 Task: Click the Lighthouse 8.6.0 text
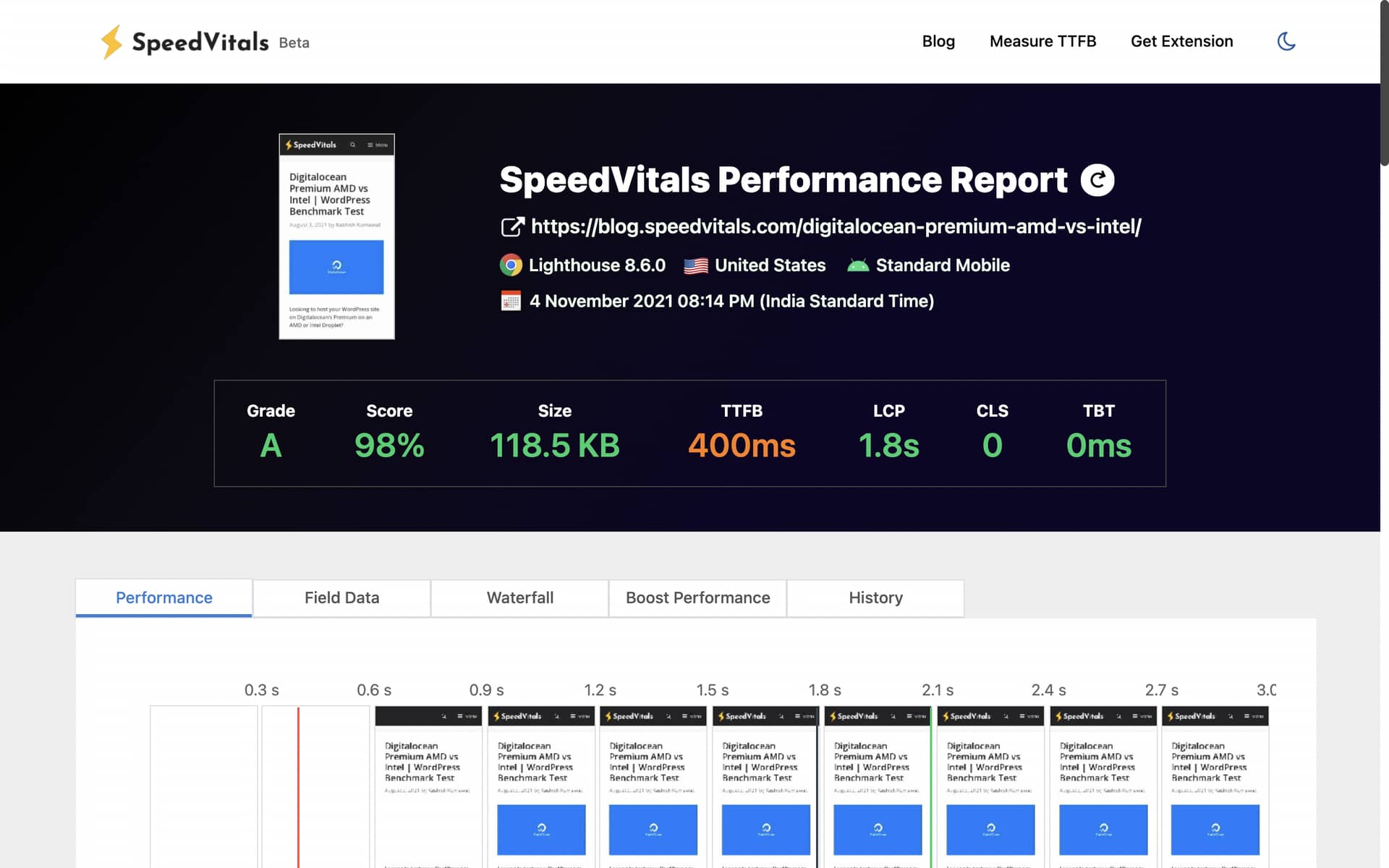coord(597,265)
